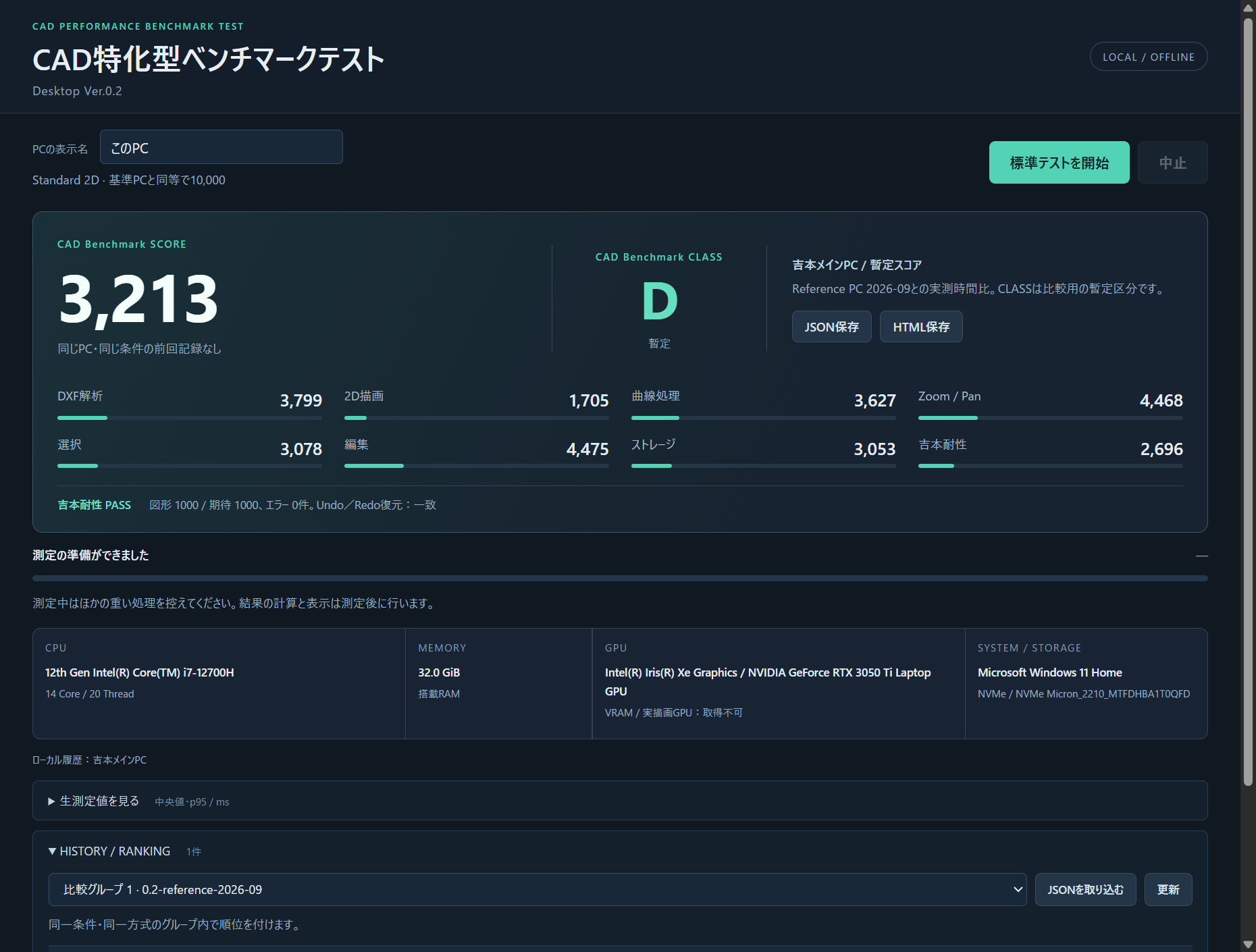Click the 1件 count label
Viewport: 1256px width, 952px height.
pos(194,852)
